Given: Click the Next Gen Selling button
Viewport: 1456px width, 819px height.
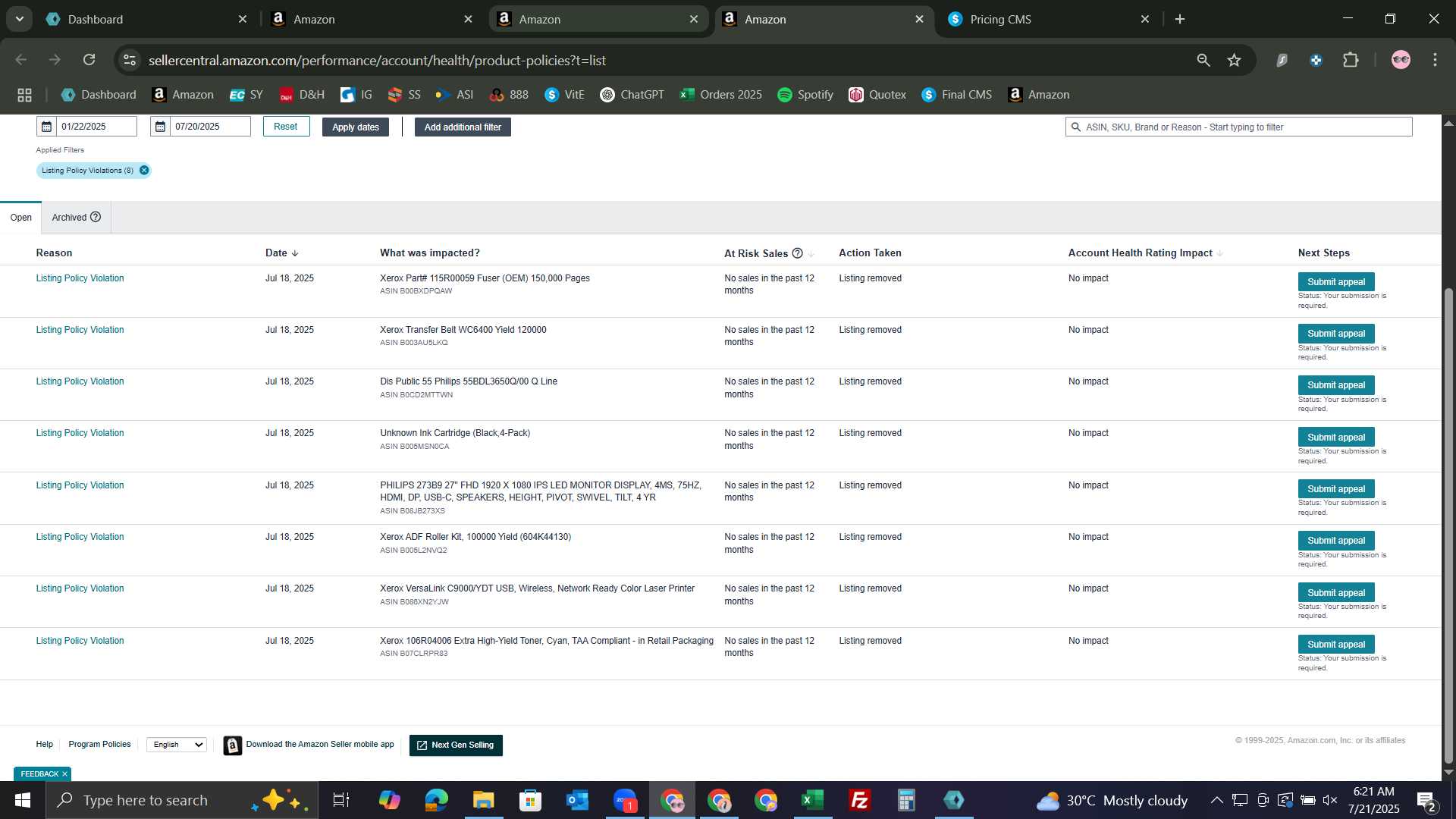Looking at the screenshot, I should [x=456, y=745].
